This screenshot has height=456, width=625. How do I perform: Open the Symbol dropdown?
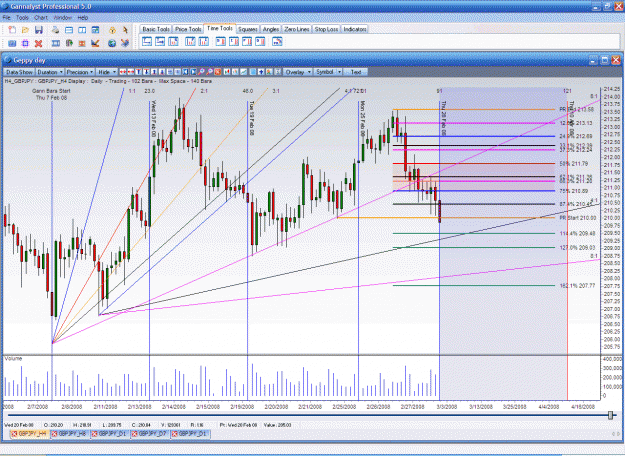coord(328,72)
